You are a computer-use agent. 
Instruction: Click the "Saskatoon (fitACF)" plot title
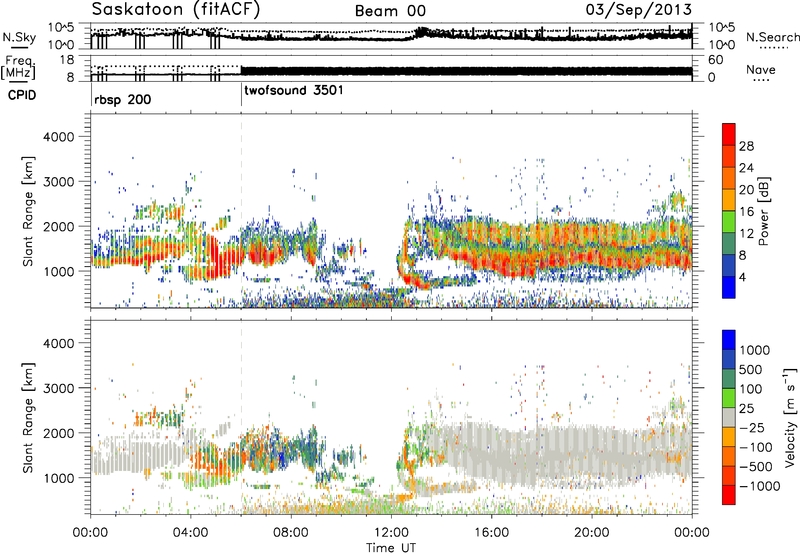[176, 10]
